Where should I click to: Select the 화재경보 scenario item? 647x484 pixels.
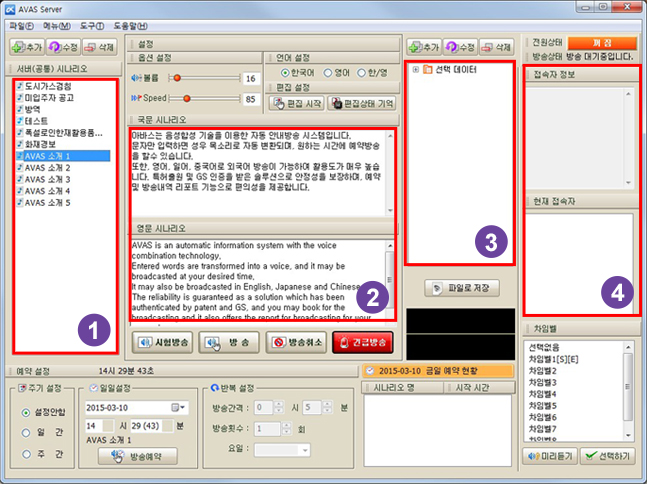pos(40,144)
